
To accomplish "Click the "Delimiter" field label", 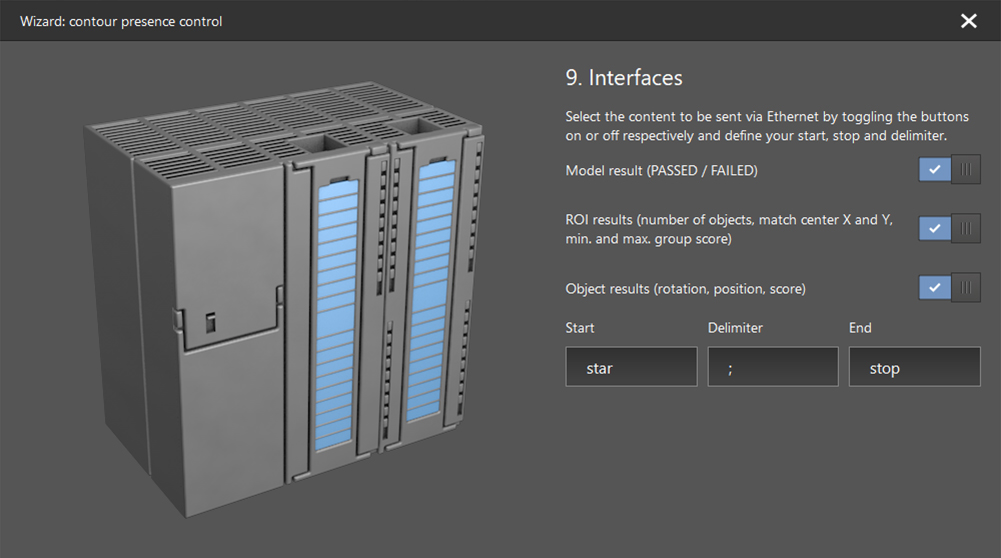I will tap(735, 328).
